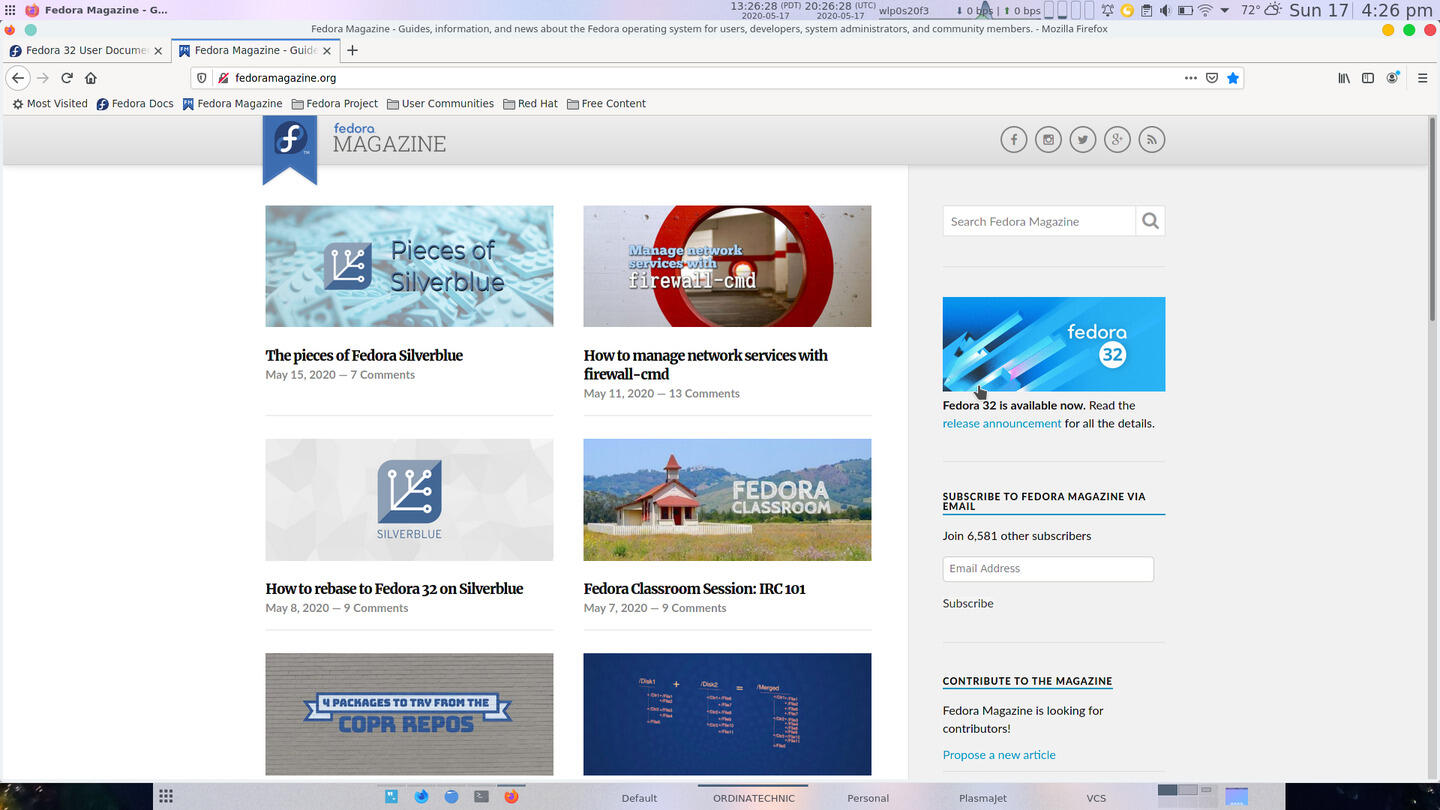
Task: Switch to ORDINATECHNIC desktop
Action: click(x=754, y=798)
